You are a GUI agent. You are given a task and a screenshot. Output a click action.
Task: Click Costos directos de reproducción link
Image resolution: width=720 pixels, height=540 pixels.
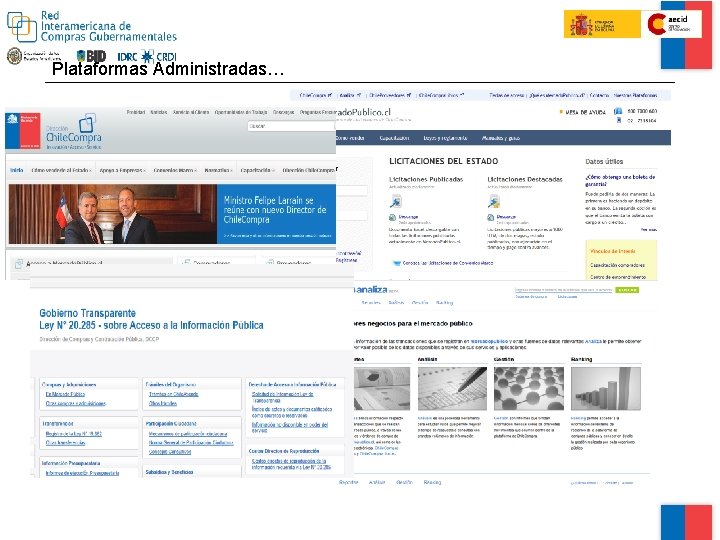291,464
